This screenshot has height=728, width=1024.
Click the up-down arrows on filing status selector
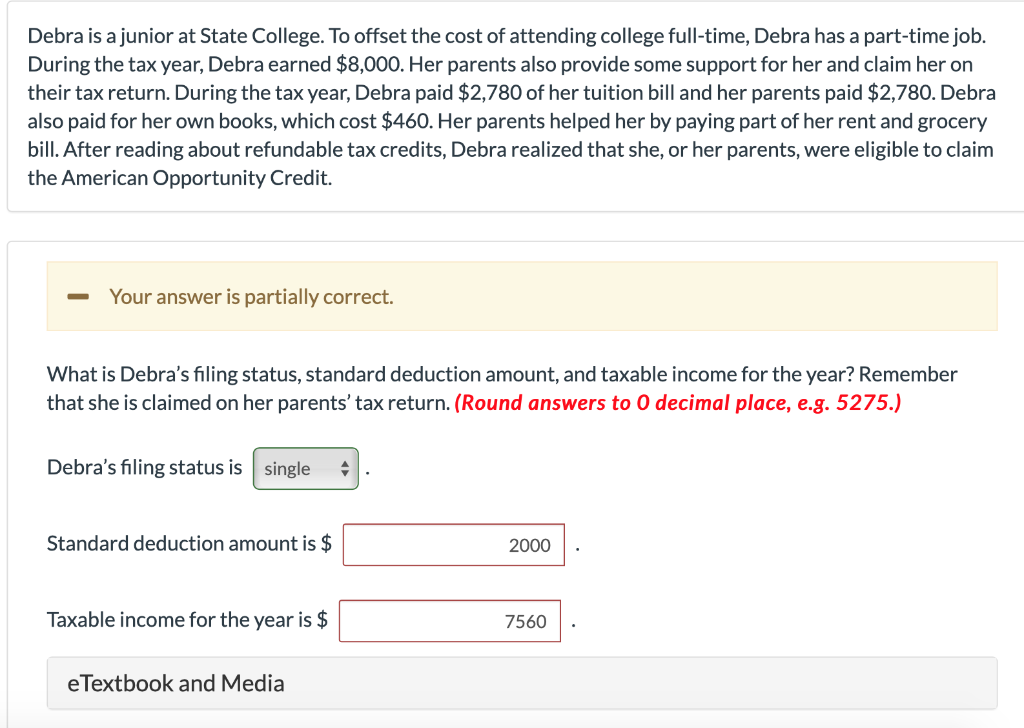[344, 468]
